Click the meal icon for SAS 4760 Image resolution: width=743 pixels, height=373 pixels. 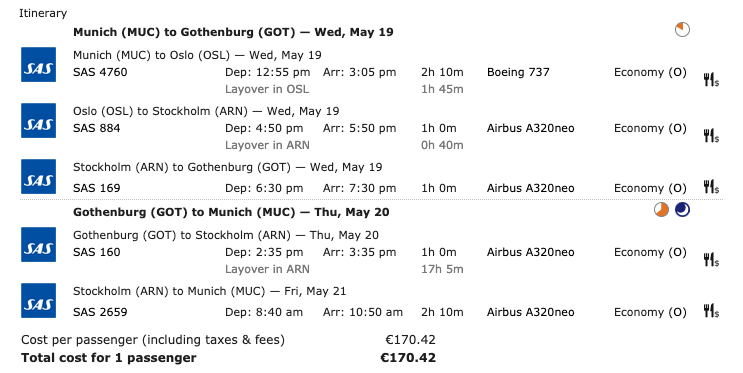point(711,80)
